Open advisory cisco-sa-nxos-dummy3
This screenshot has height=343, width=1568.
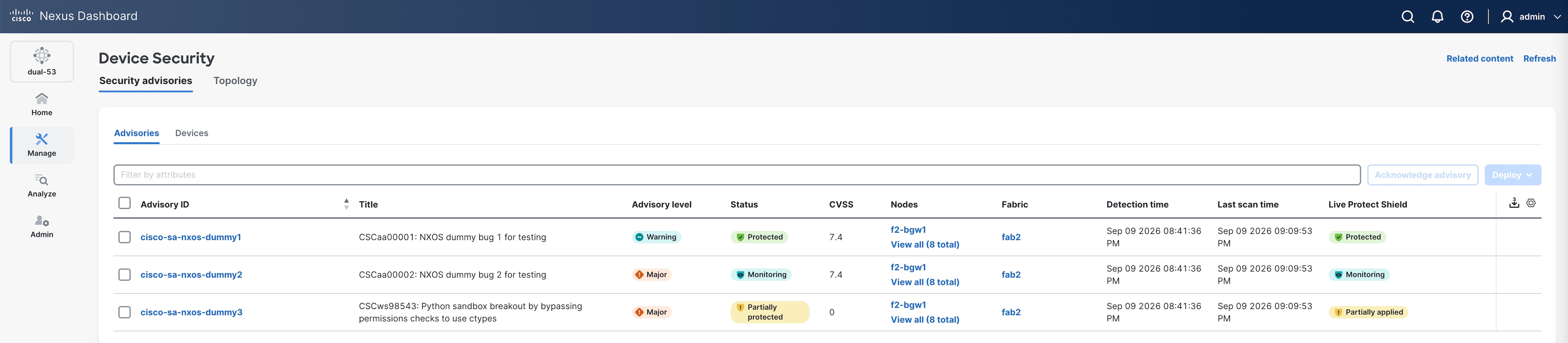point(191,313)
